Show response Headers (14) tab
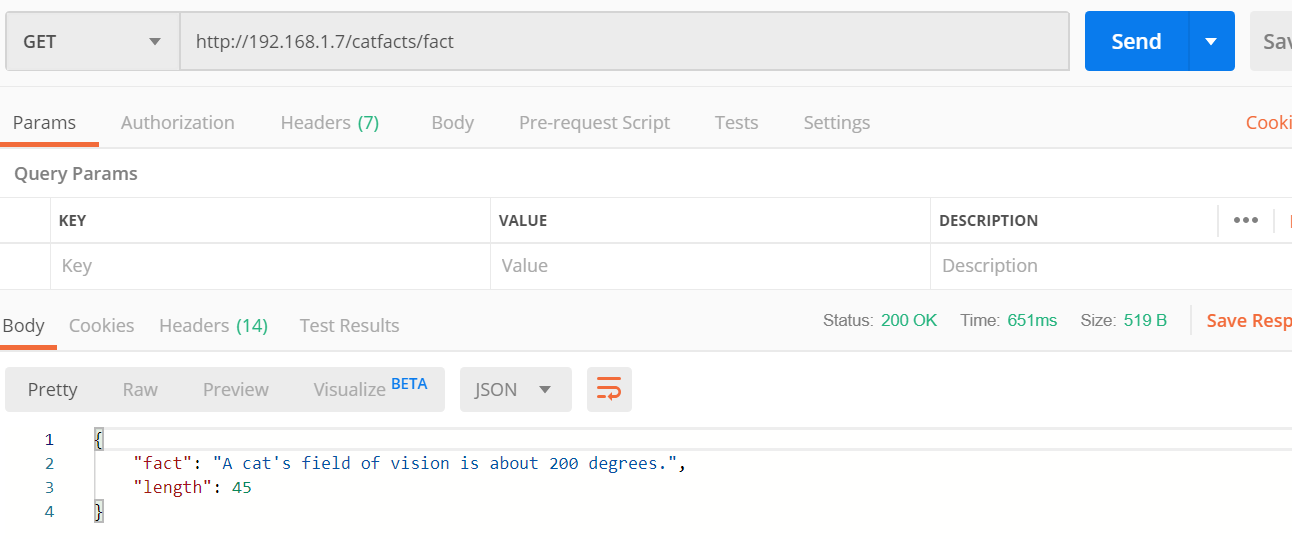 [x=213, y=326]
